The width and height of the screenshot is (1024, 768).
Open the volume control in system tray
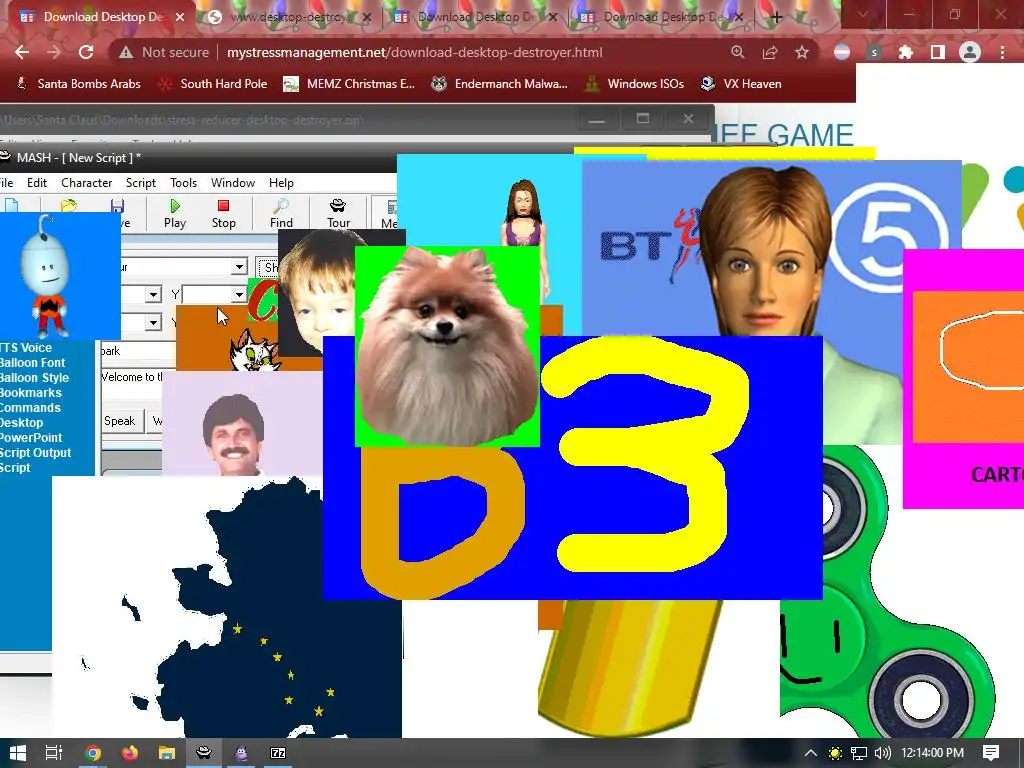[882, 753]
